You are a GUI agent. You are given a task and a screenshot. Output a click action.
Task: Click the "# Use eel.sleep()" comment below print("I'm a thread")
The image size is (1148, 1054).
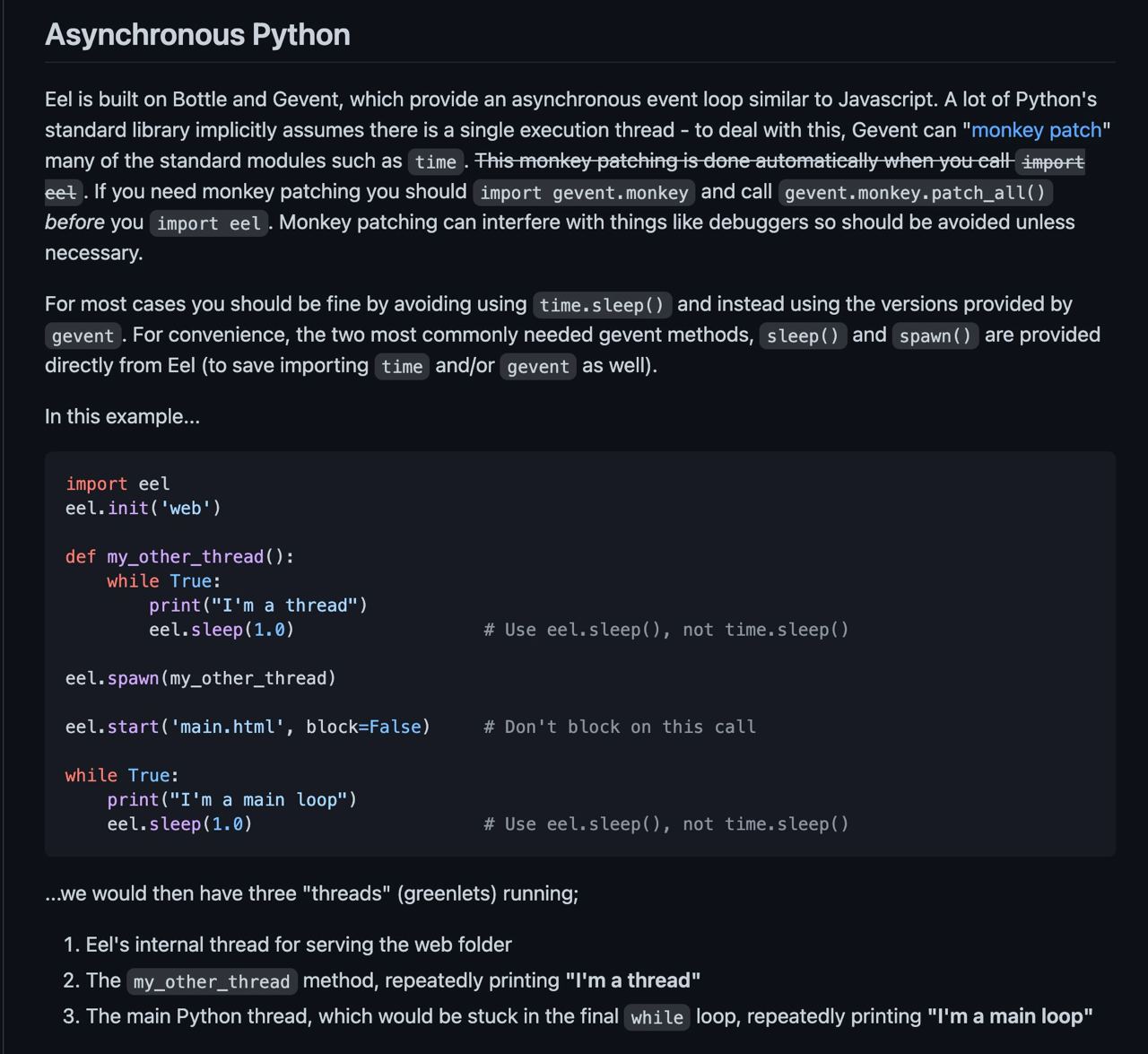[x=666, y=629]
